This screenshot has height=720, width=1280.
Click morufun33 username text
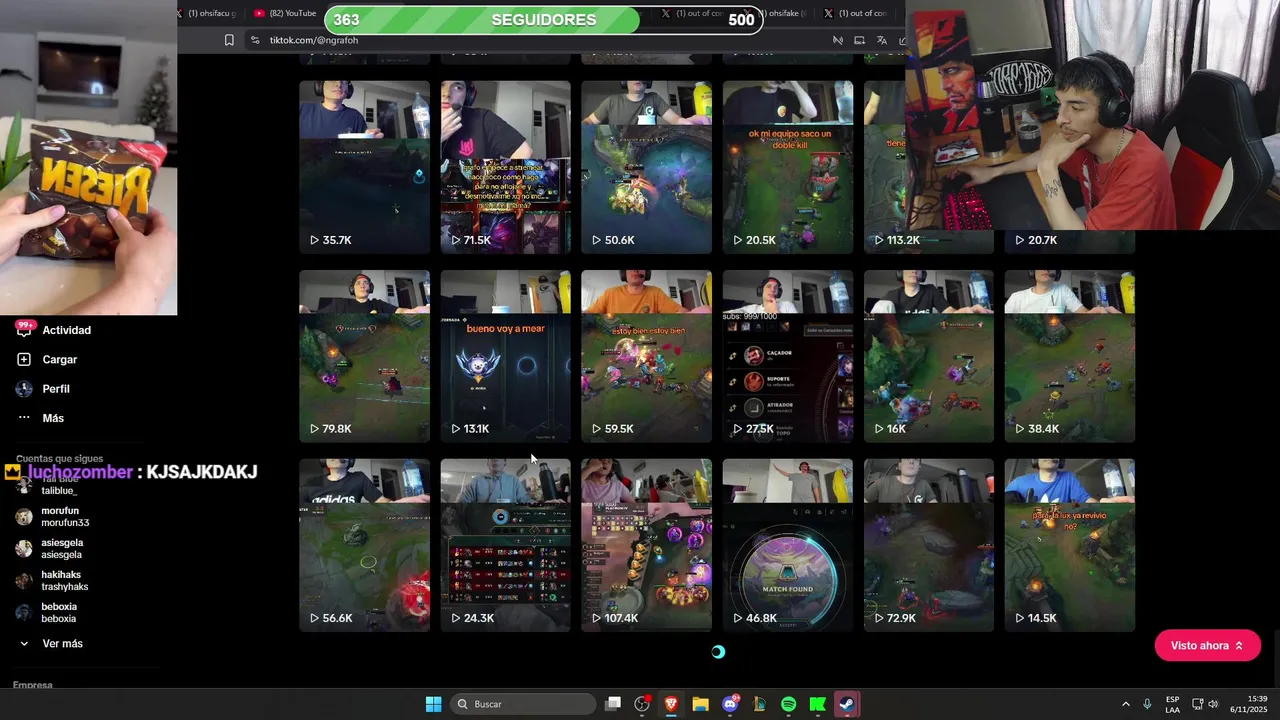click(65, 523)
